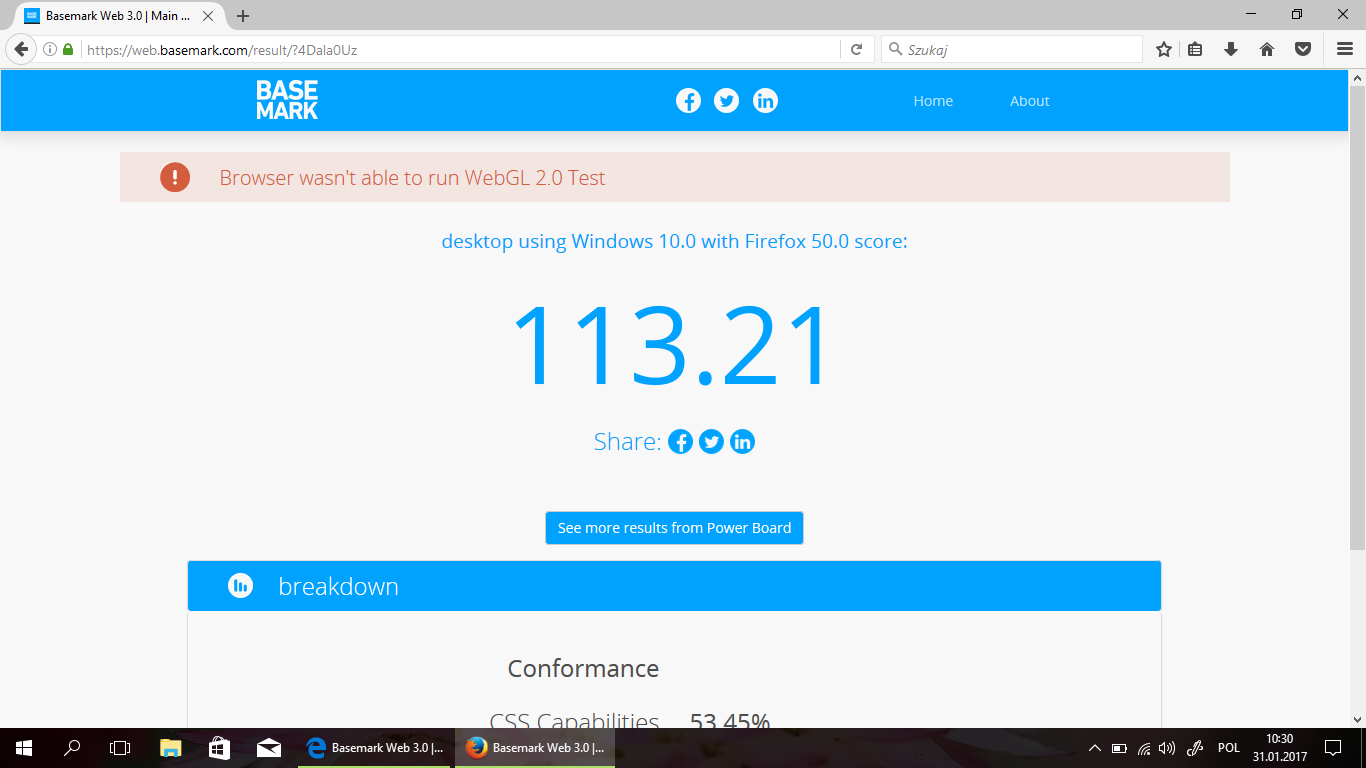Open File Explorer from taskbar
This screenshot has height=768, width=1366.
click(x=171, y=748)
